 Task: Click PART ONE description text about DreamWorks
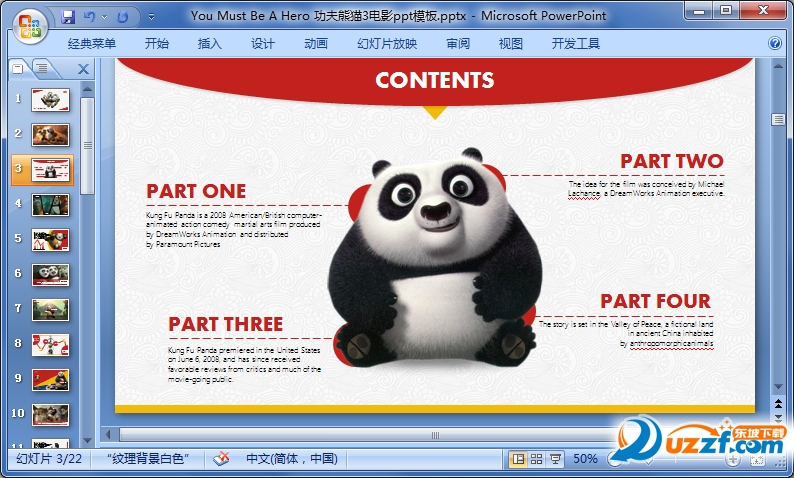[233, 229]
